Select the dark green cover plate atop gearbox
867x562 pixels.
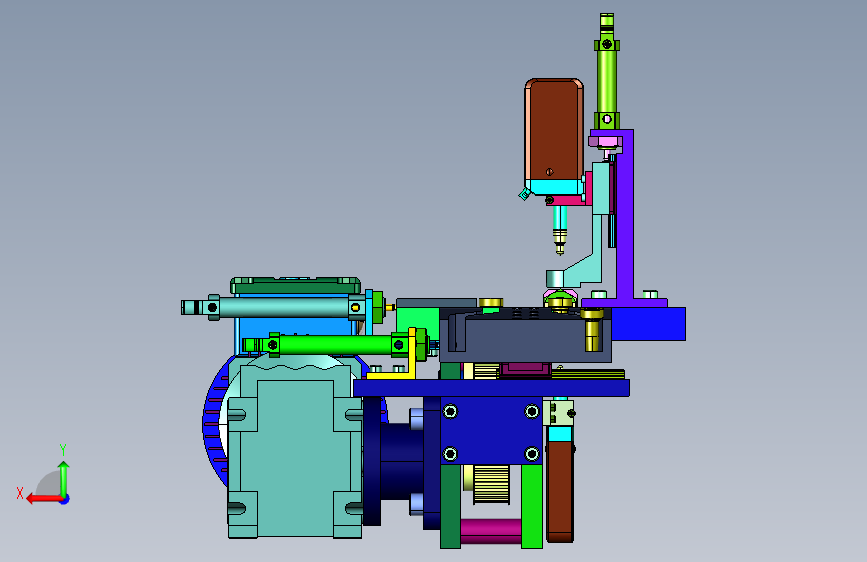295,285
